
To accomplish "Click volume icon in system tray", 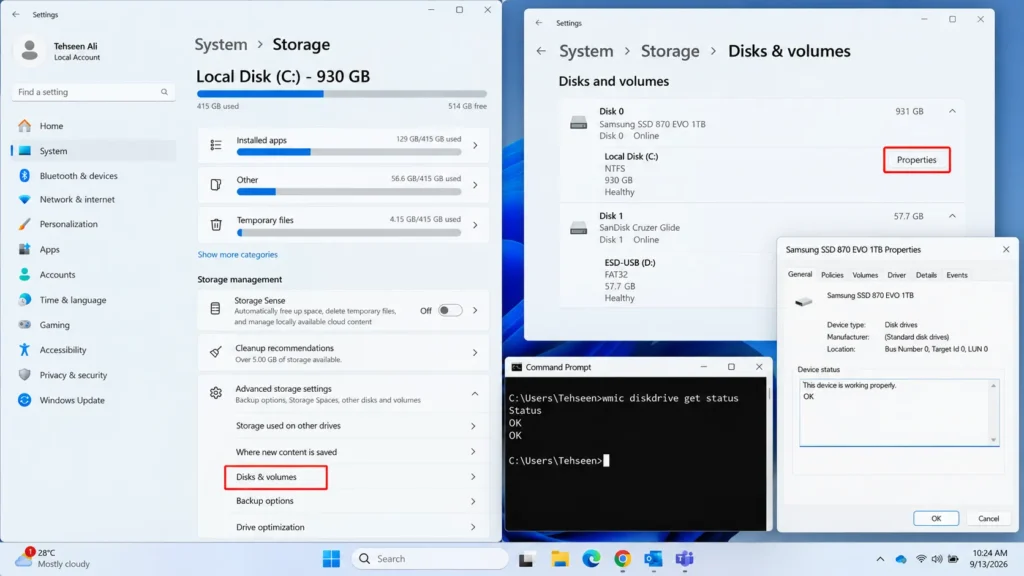I will (x=936, y=559).
